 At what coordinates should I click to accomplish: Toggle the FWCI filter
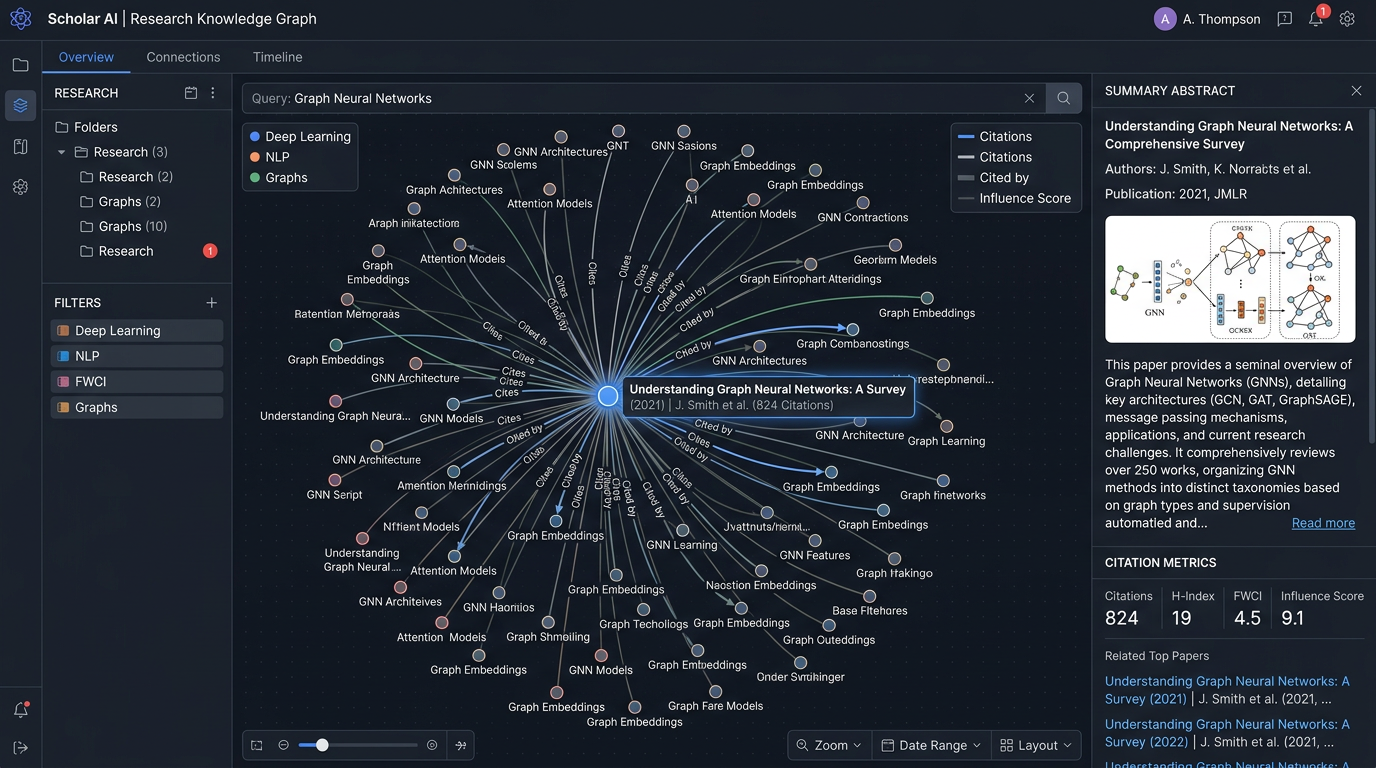point(136,382)
